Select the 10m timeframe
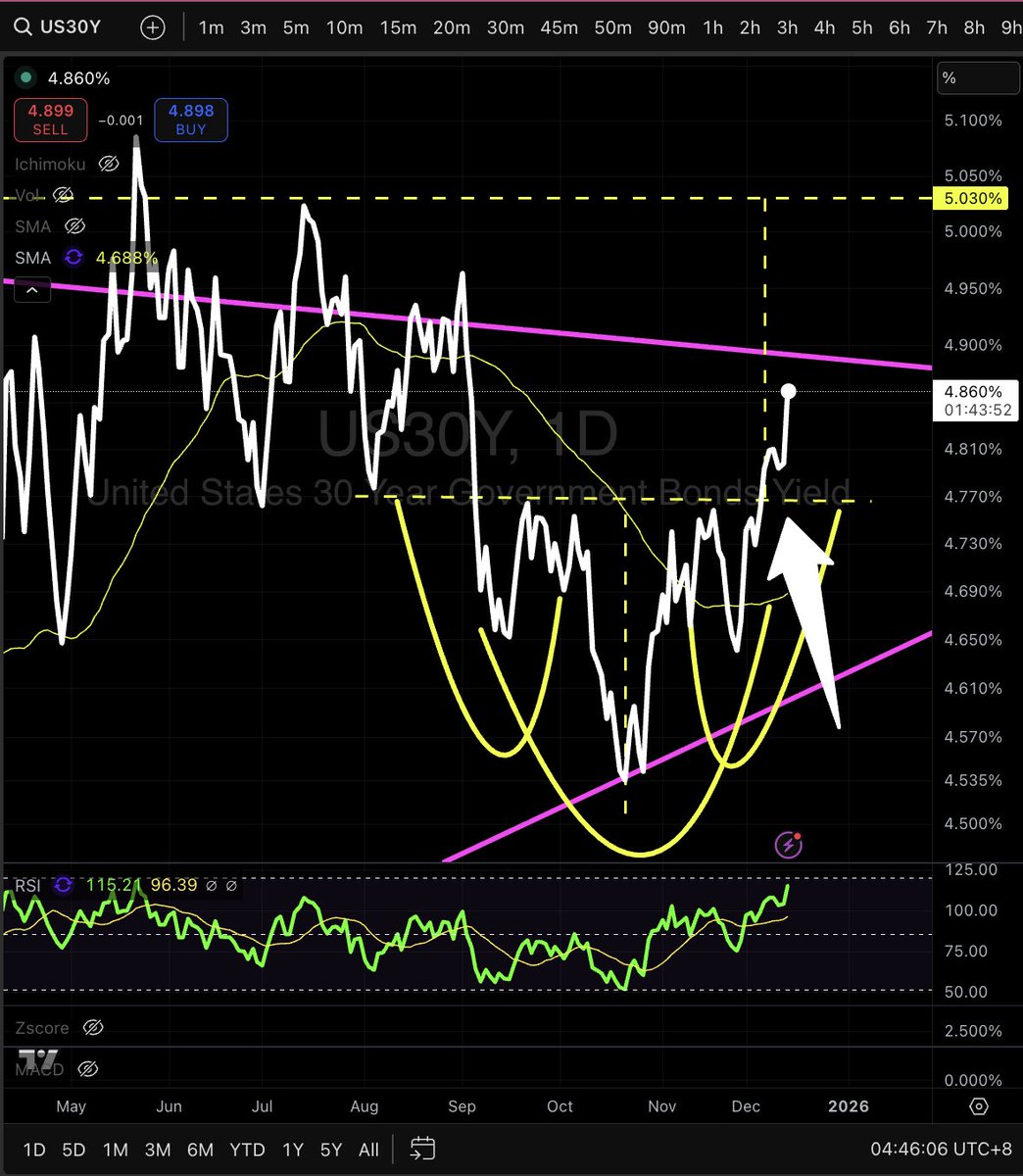The image size is (1023, 1176). 344,27
